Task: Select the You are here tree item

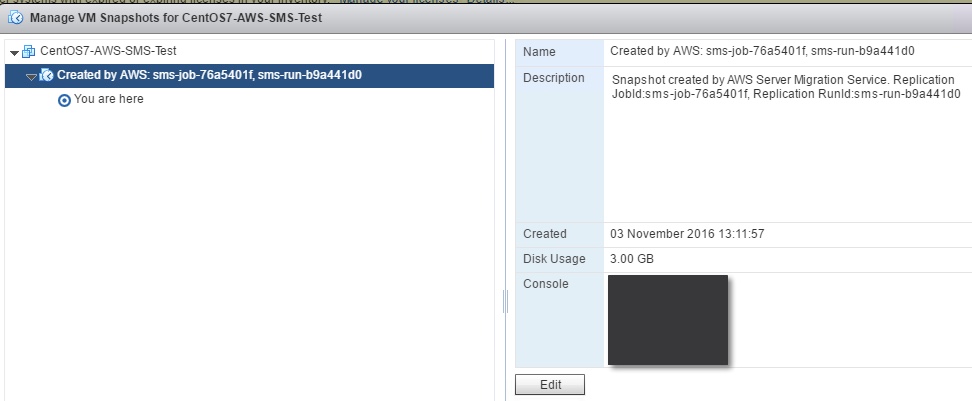Action: (108, 99)
